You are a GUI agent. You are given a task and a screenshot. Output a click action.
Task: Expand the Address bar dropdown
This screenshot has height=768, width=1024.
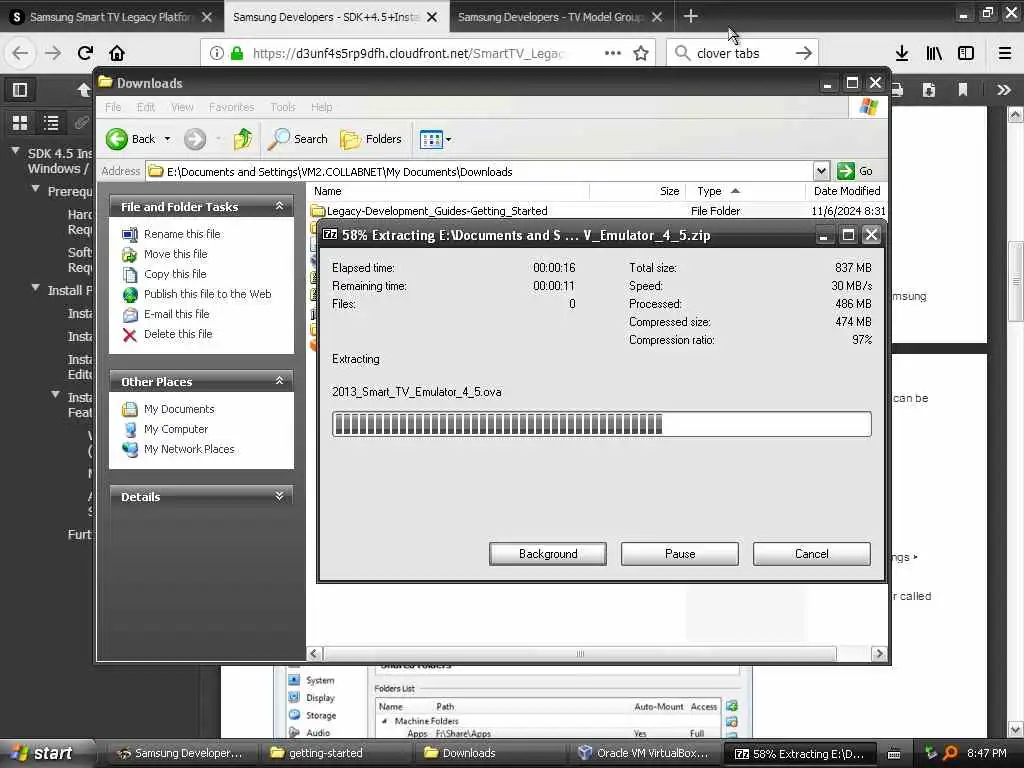tap(821, 171)
